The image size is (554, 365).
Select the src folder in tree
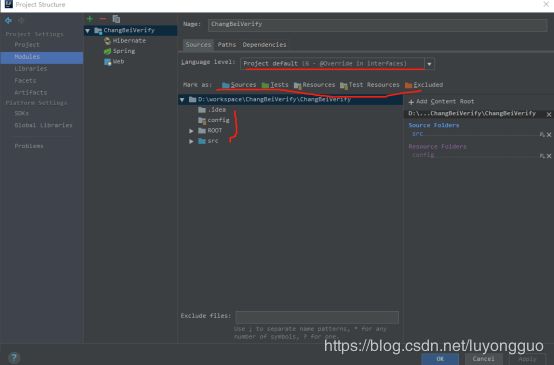(x=208, y=141)
